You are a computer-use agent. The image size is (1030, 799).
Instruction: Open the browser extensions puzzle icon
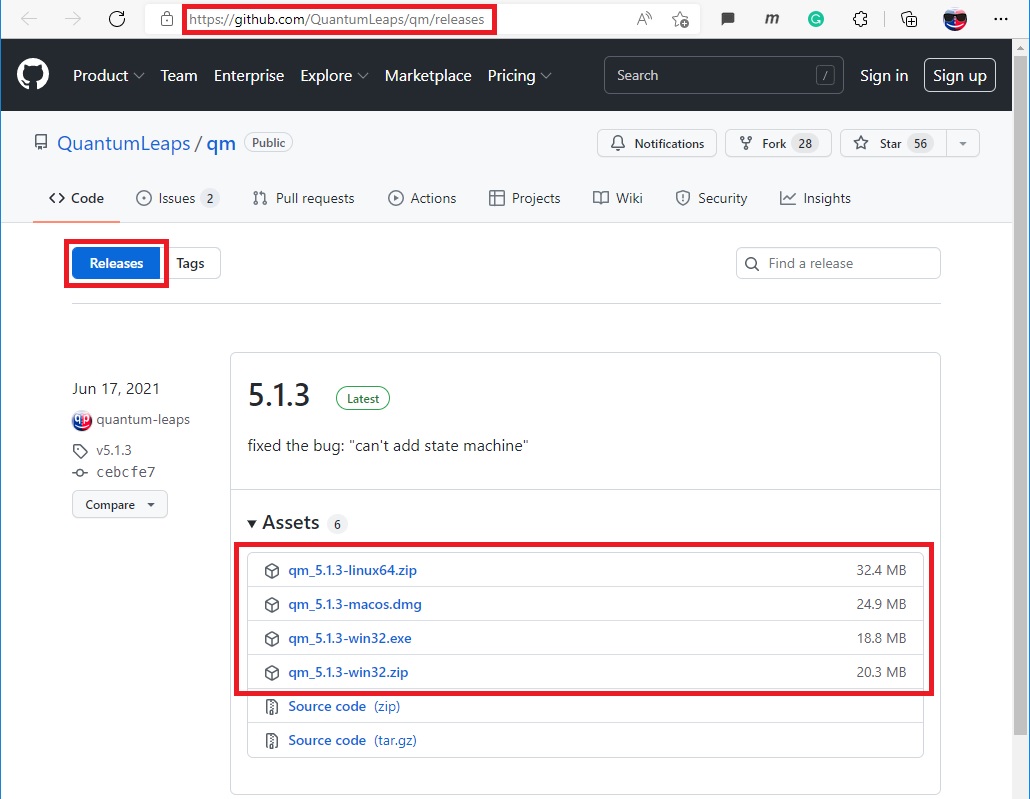click(x=860, y=19)
